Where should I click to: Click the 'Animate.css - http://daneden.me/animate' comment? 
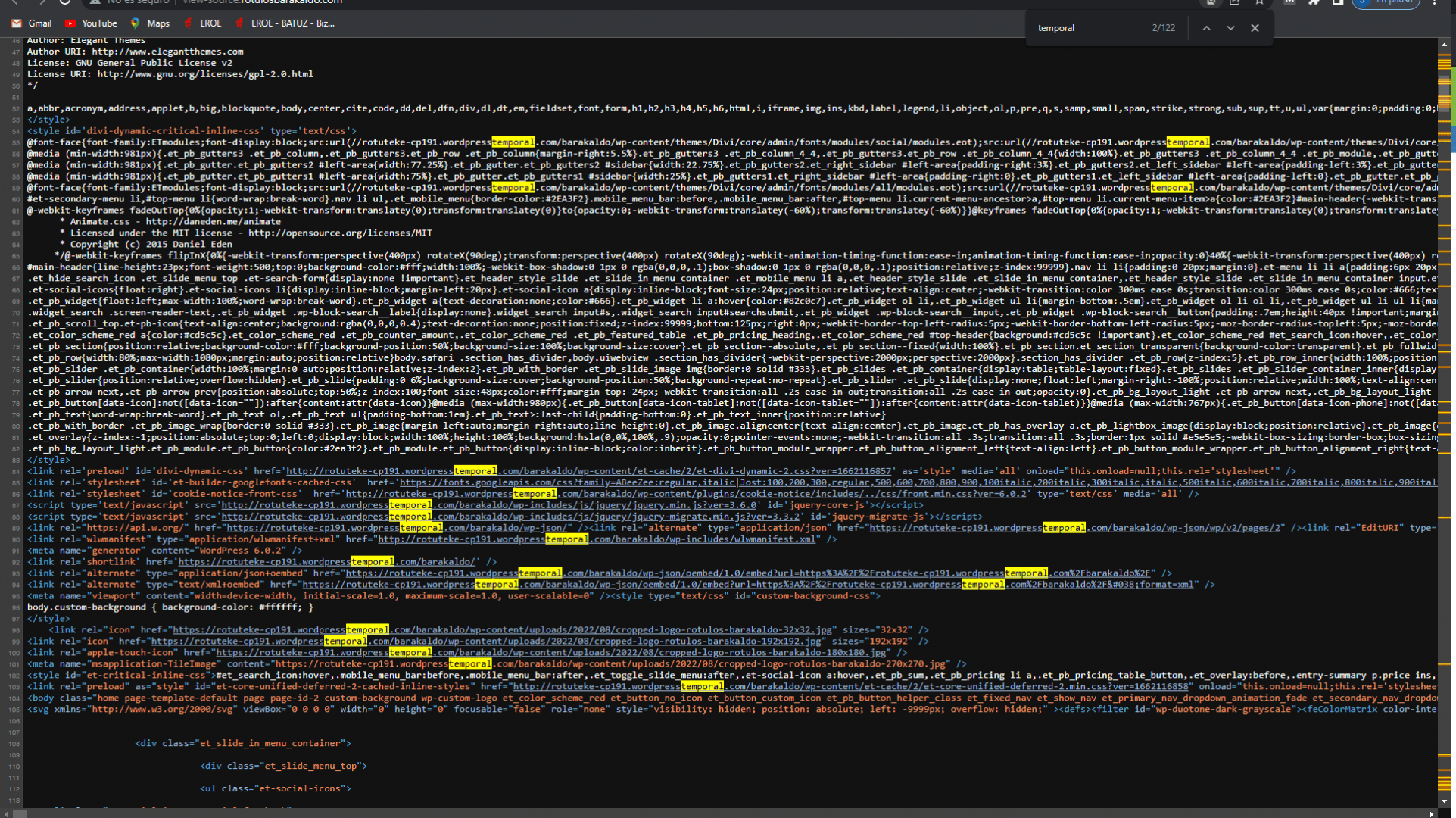(170, 222)
